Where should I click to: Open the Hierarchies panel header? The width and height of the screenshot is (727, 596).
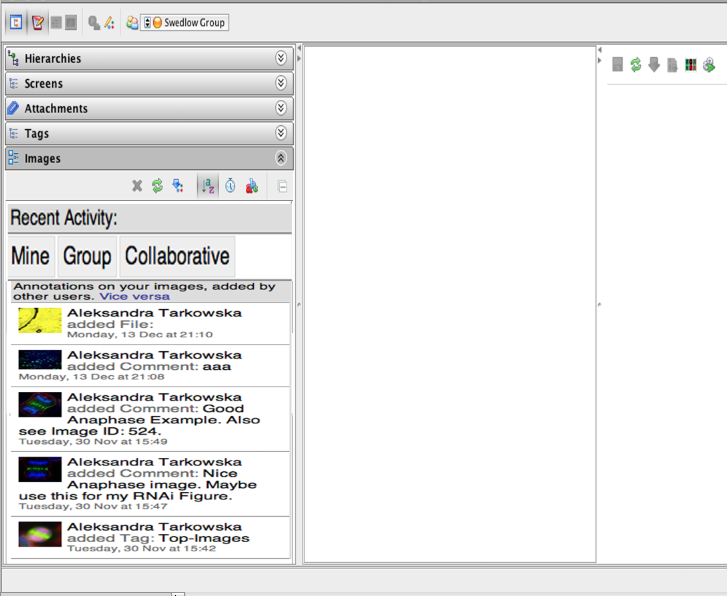coord(149,58)
